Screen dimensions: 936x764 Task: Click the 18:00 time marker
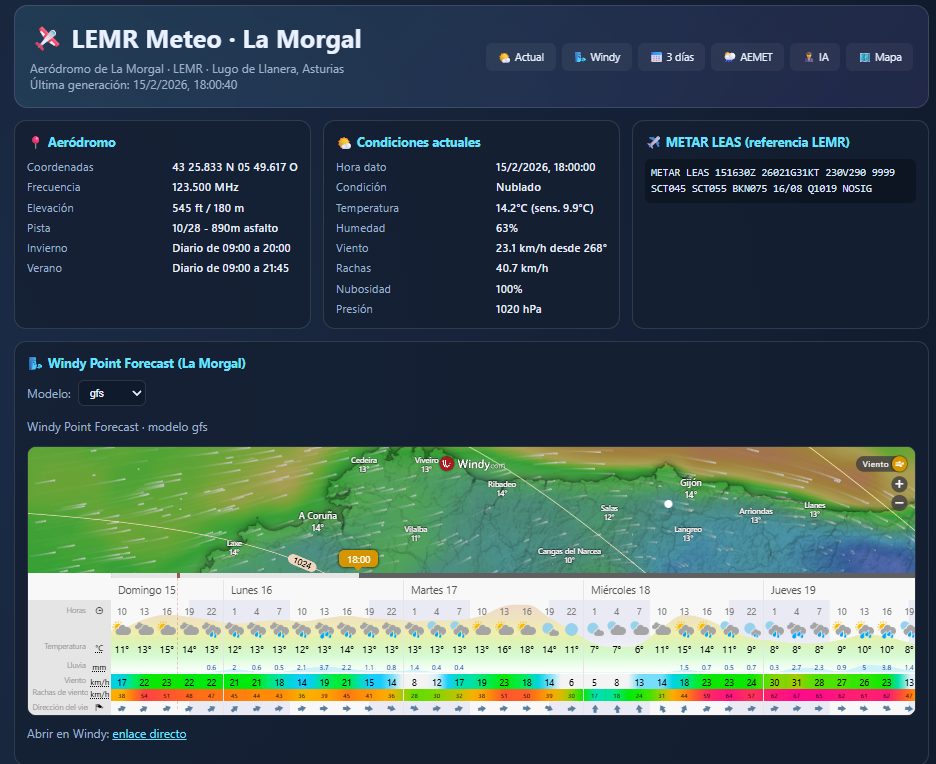[x=359, y=560]
